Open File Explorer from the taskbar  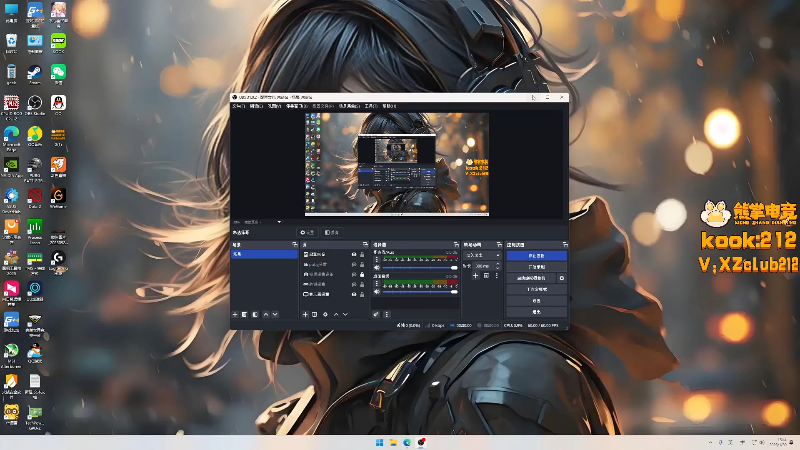pyautogui.click(x=393, y=442)
